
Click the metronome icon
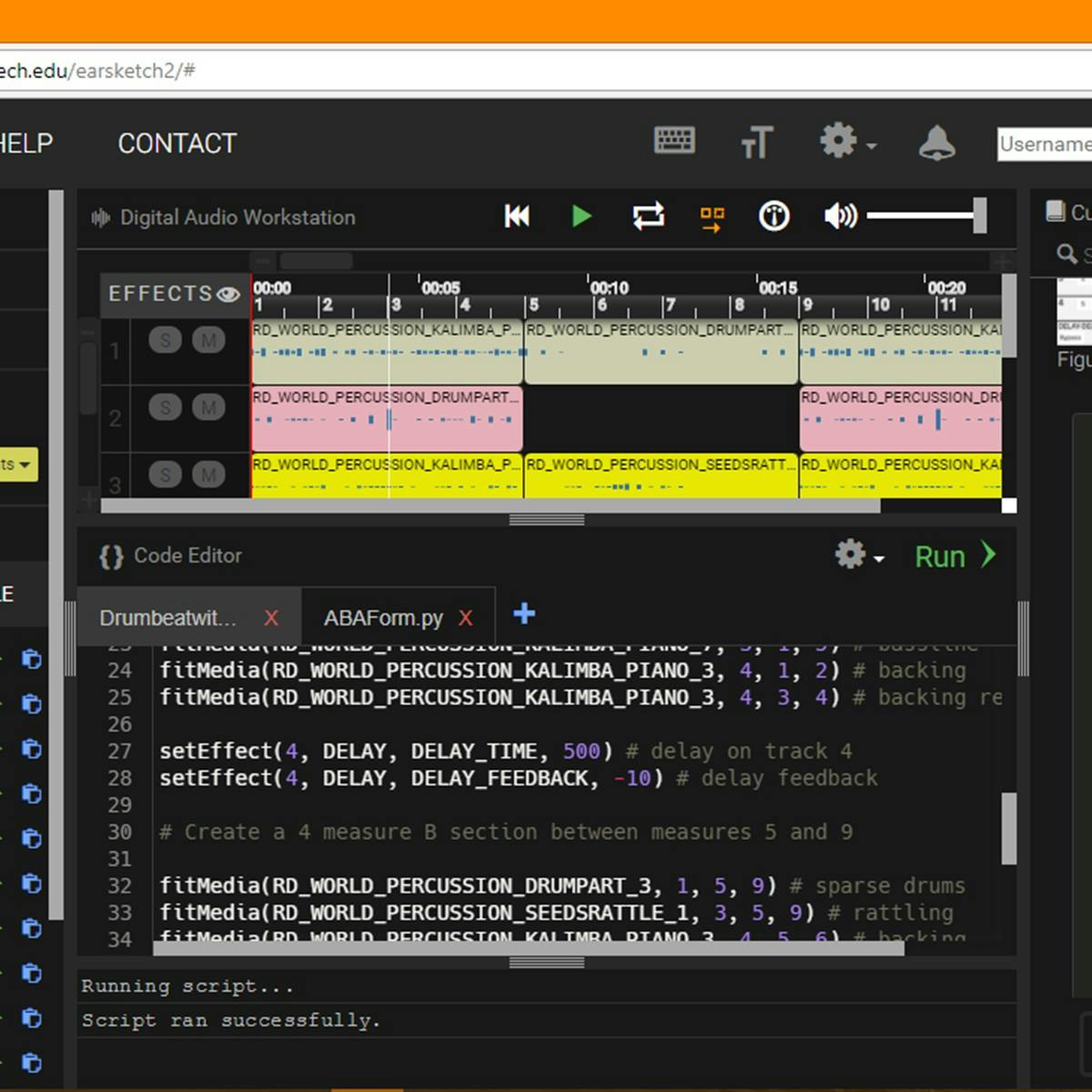(x=773, y=216)
